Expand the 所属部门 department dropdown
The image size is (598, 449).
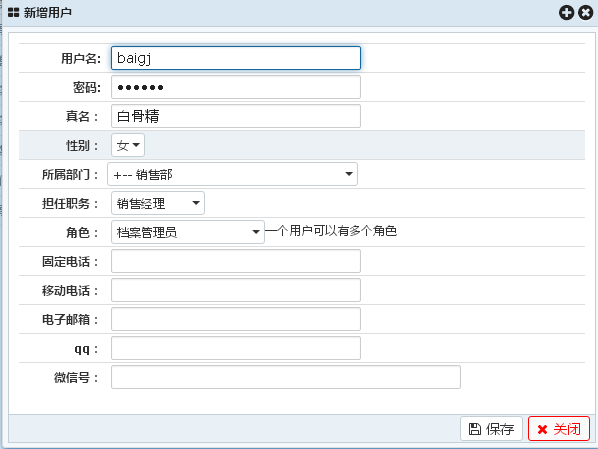coord(232,174)
